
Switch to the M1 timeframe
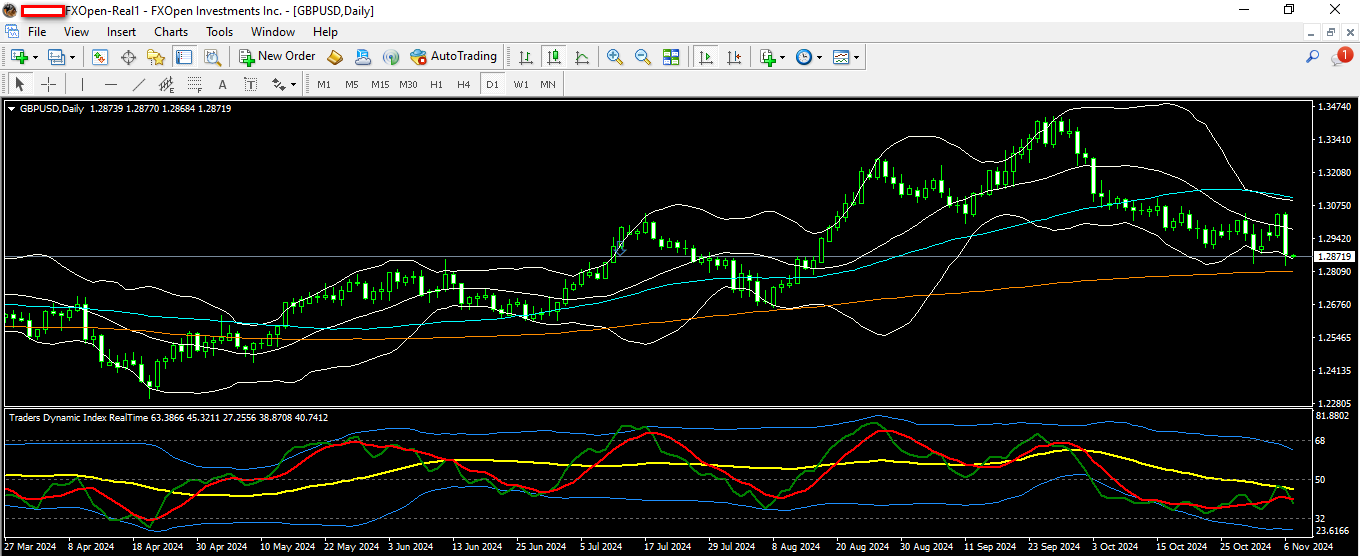[324, 84]
